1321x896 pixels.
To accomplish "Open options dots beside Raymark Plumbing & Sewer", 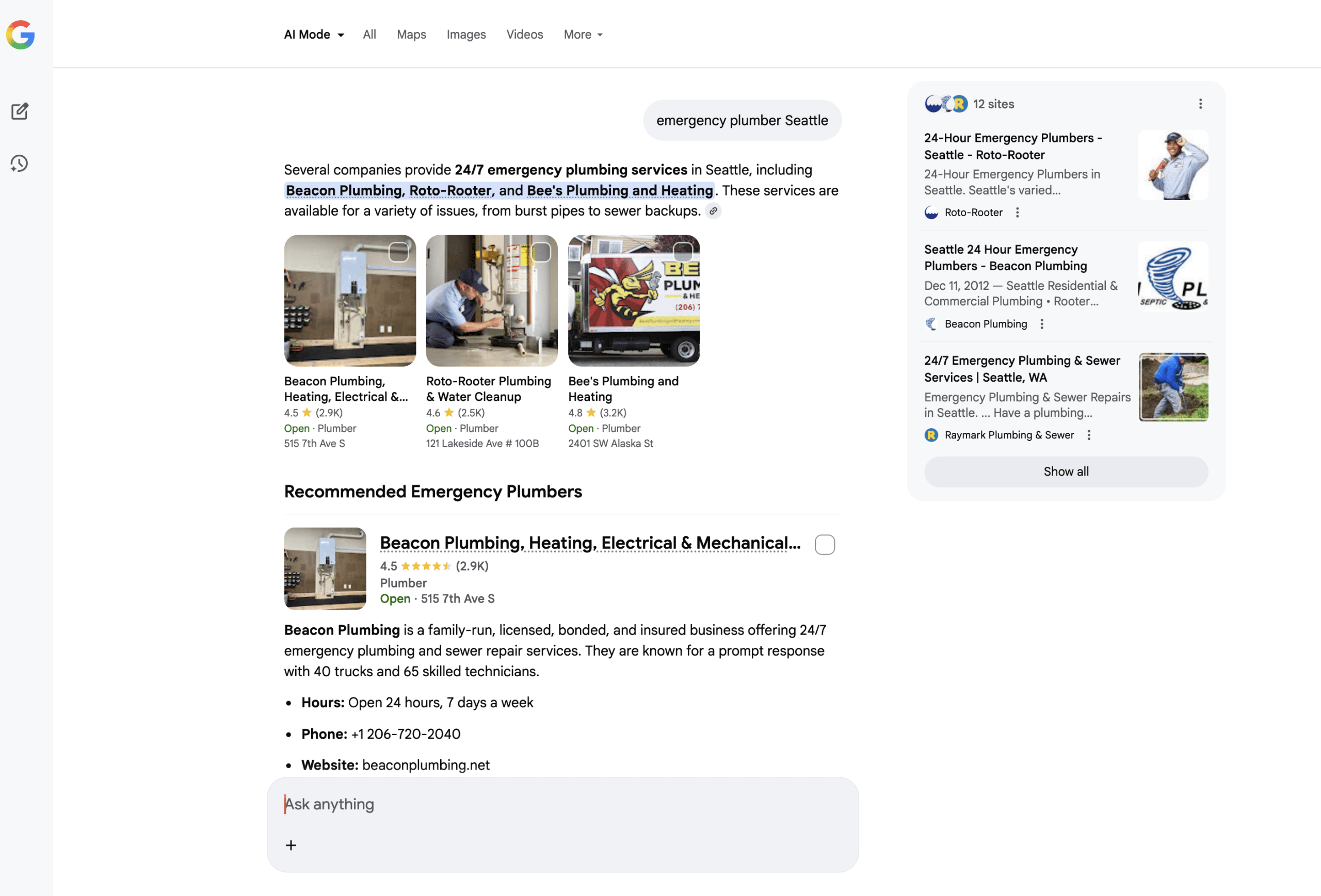I will pyautogui.click(x=1088, y=435).
